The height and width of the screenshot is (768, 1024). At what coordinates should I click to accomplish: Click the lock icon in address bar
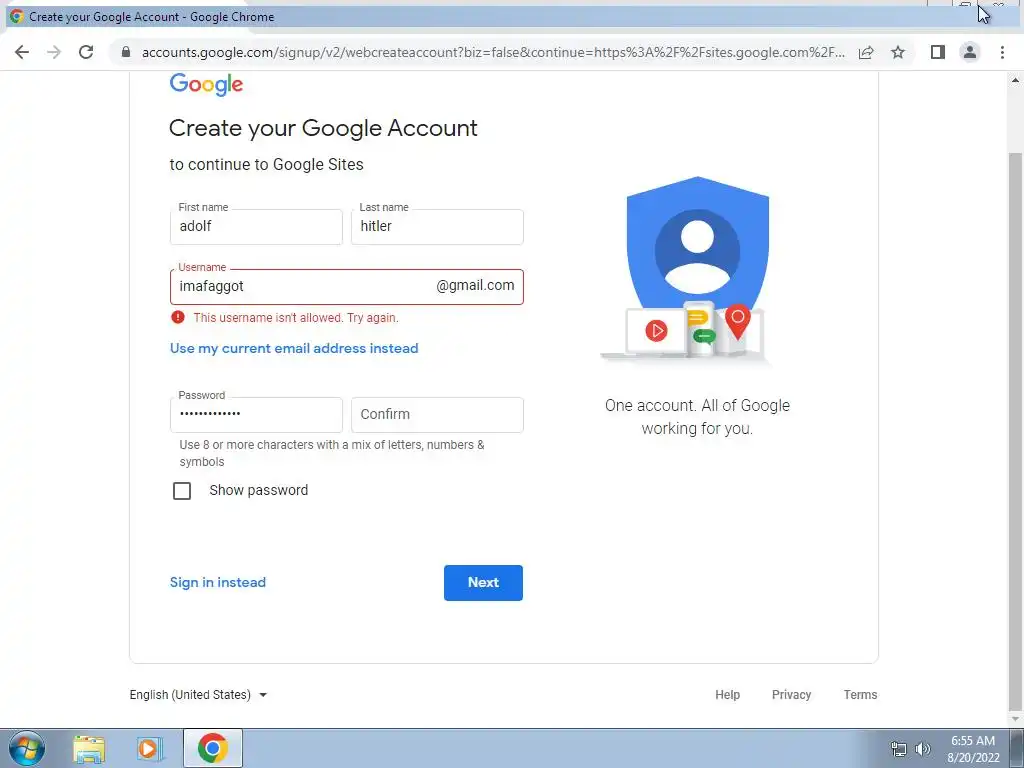tap(126, 52)
